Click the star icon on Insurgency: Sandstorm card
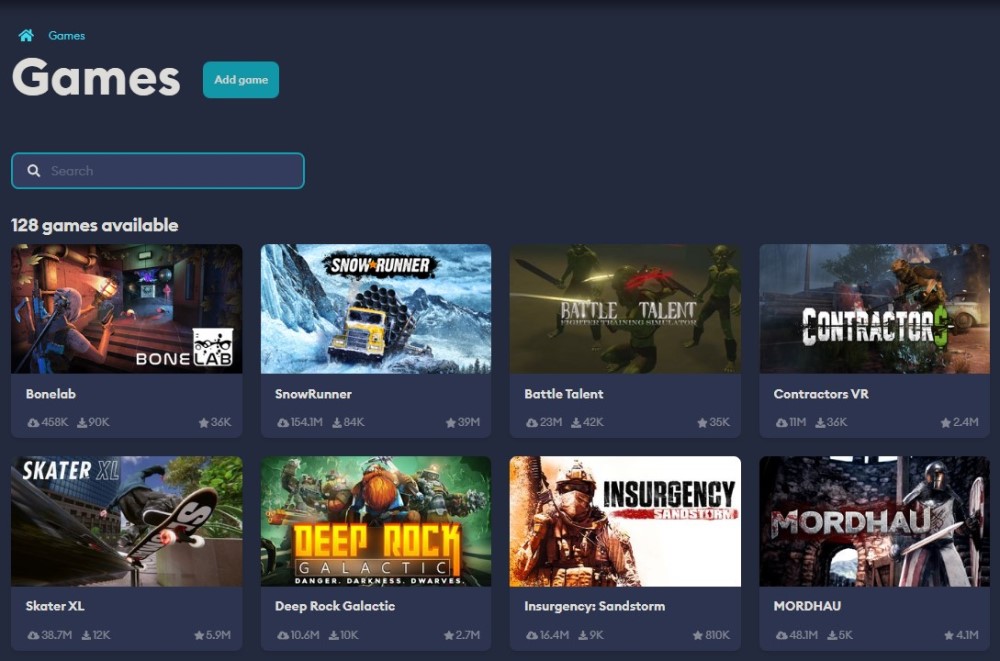Screen dimensions: 1000x661 click(x=697, y=635)
